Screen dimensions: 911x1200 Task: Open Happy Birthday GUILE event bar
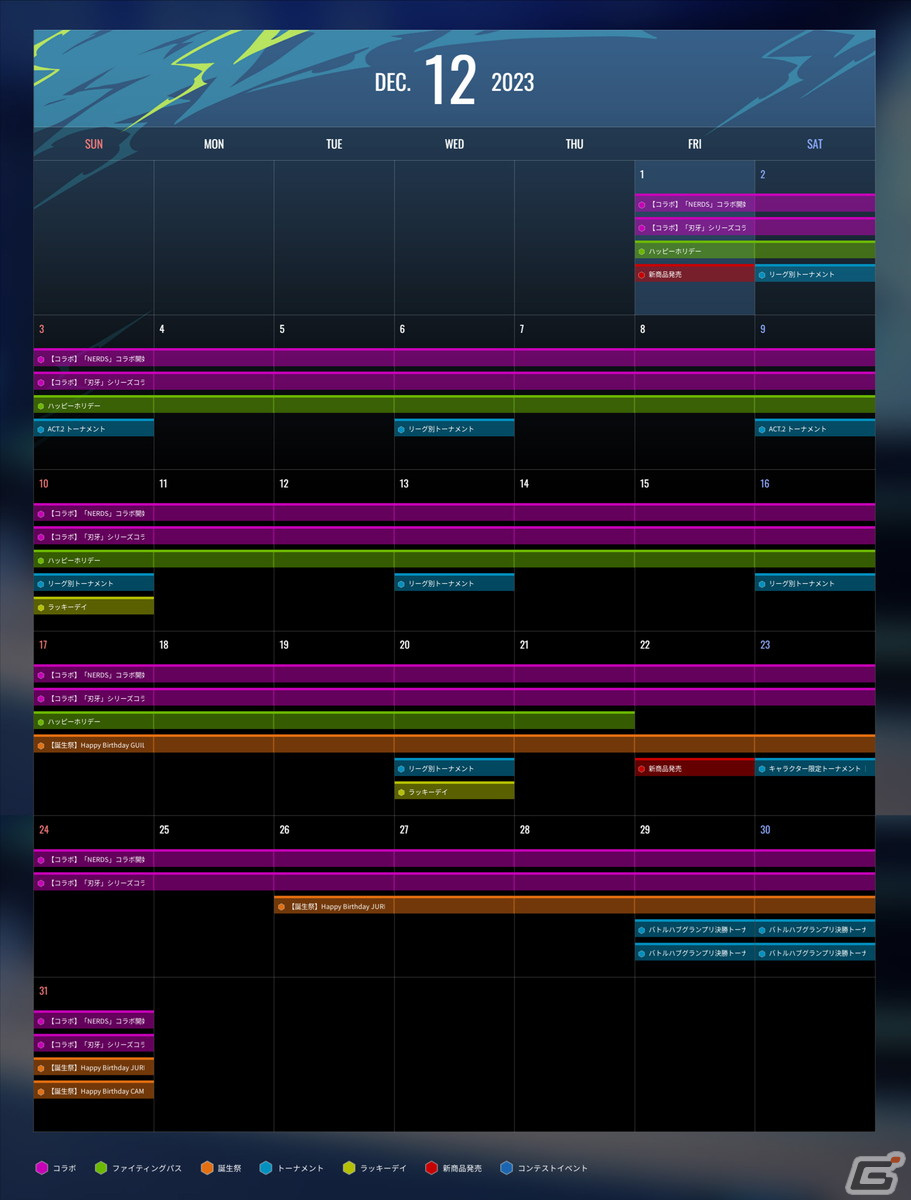coord(454,744)
